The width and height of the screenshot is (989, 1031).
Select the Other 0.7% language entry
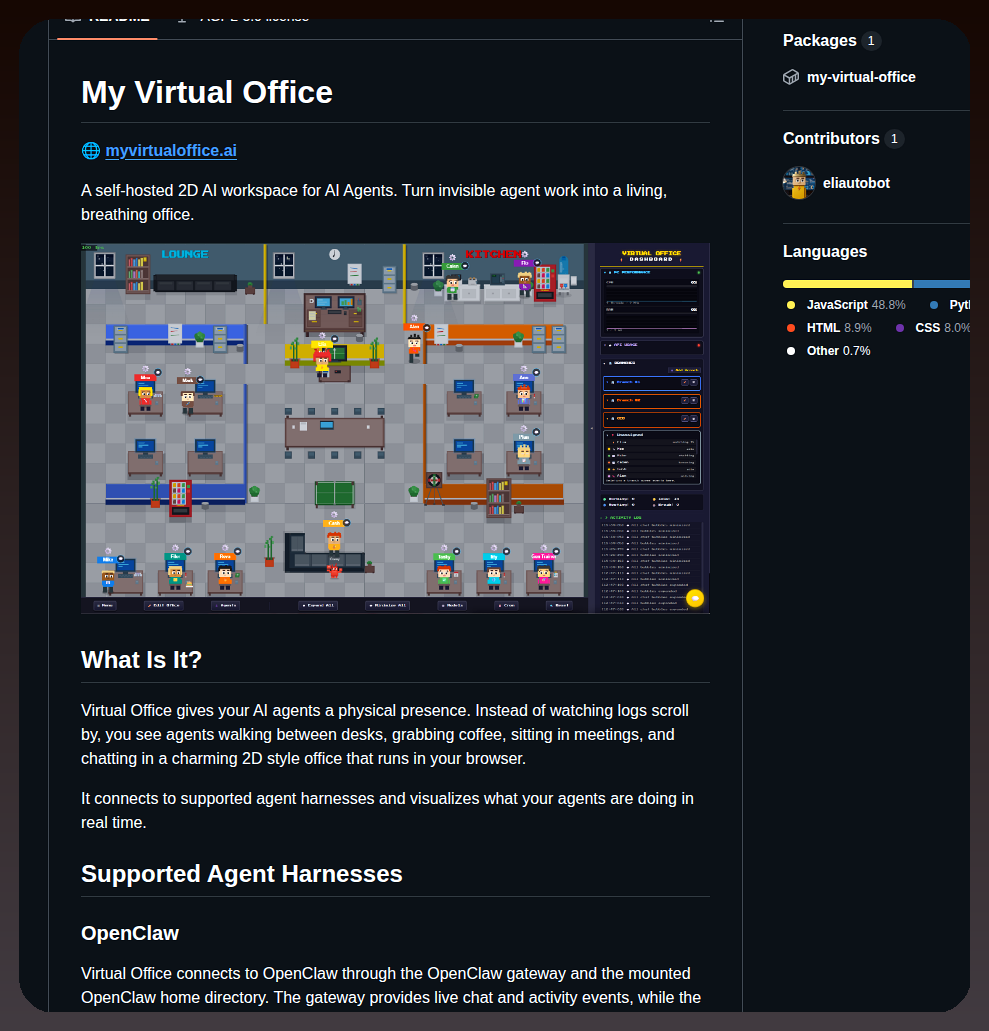829,351
